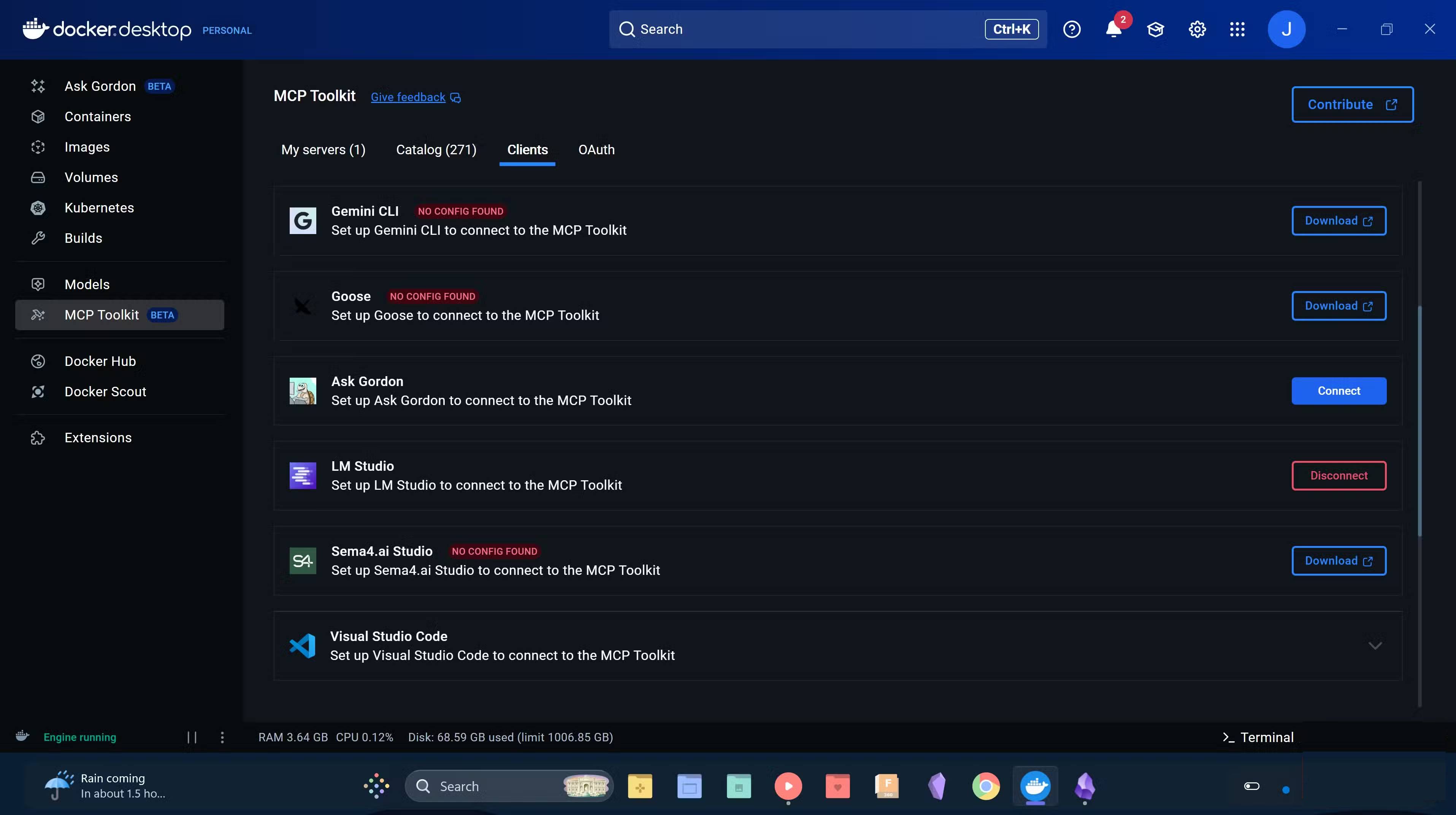The height and width of the screenshot is (815, 1456).
Task: Expand the Visual Studio Code chevron
Action: (1375, 646)
